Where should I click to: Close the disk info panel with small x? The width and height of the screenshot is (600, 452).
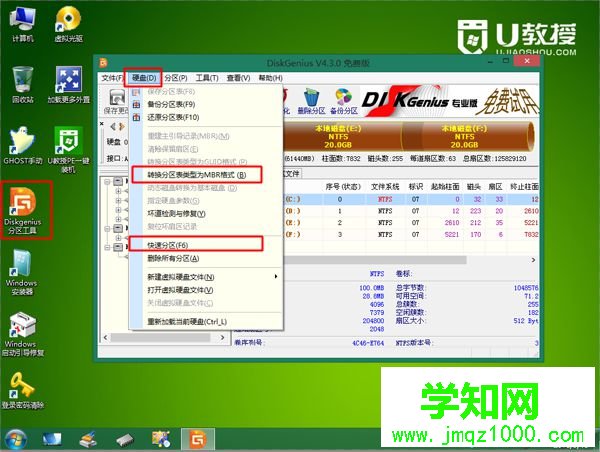tap(102, 124)
